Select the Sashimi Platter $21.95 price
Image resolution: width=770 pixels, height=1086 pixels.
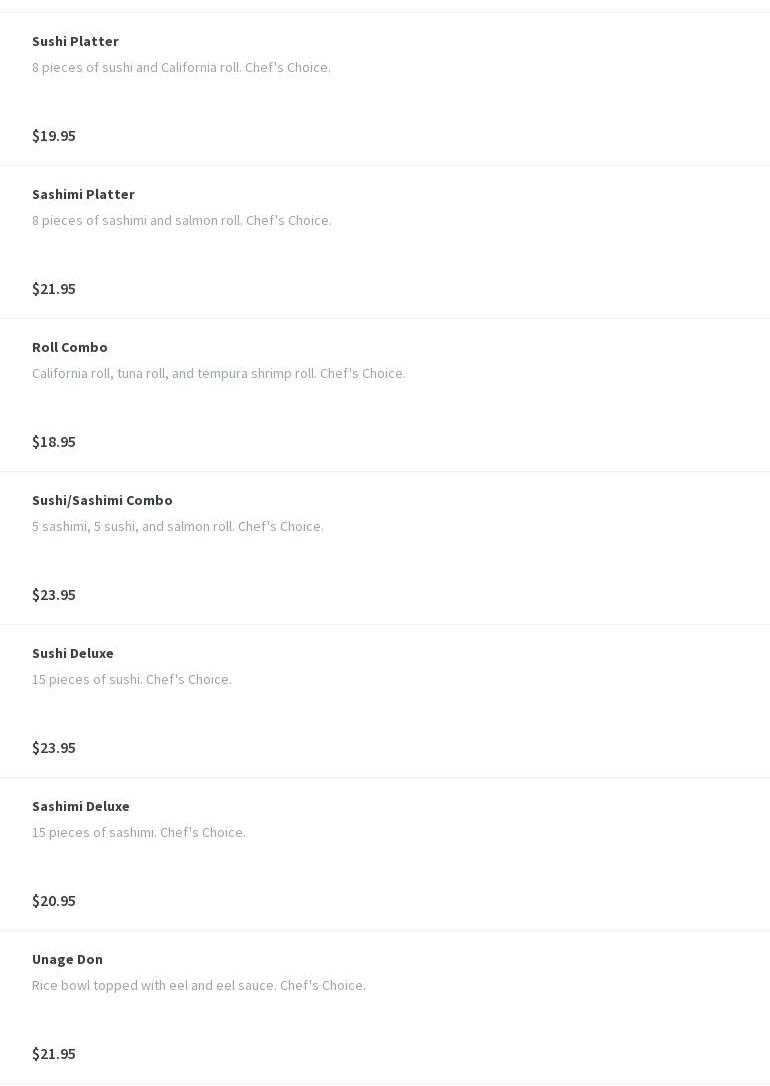tap(54, 288)
